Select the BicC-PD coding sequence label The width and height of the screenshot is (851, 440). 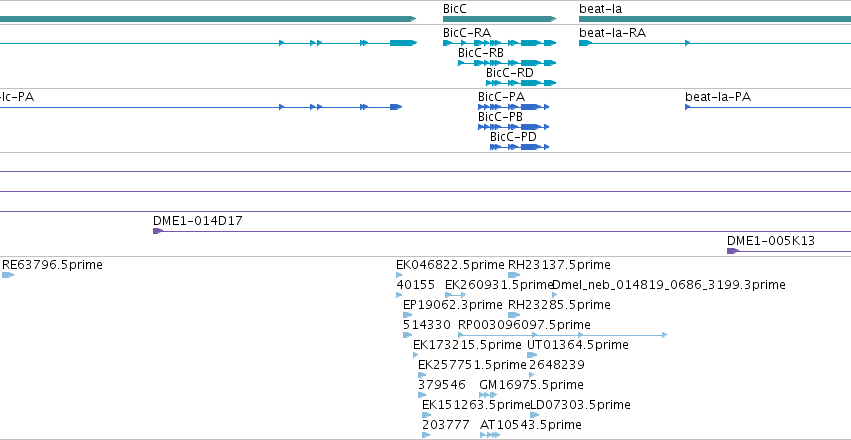513,137
